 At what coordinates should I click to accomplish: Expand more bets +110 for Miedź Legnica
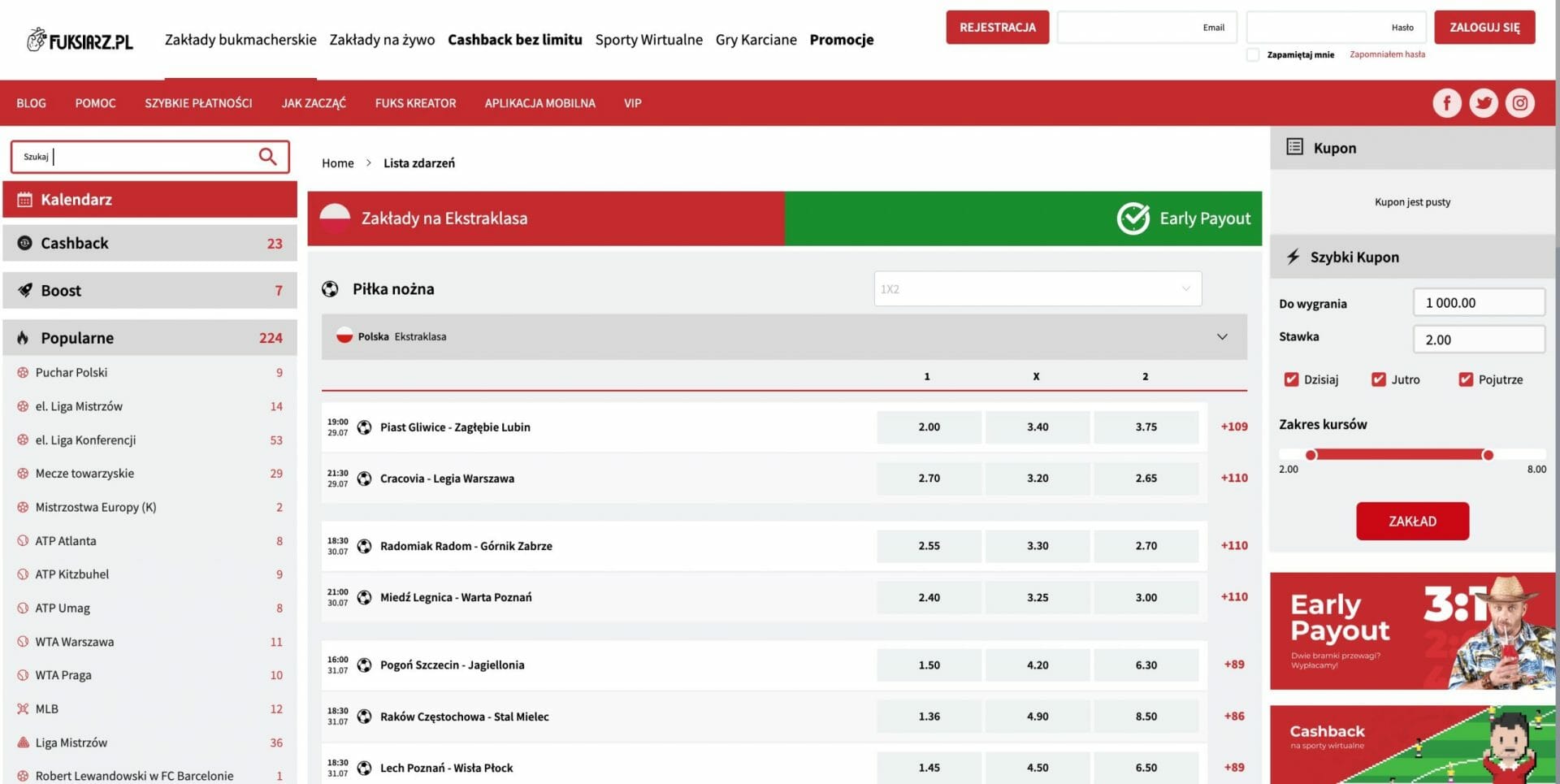pyautogui.click(x=1233, y=596)
